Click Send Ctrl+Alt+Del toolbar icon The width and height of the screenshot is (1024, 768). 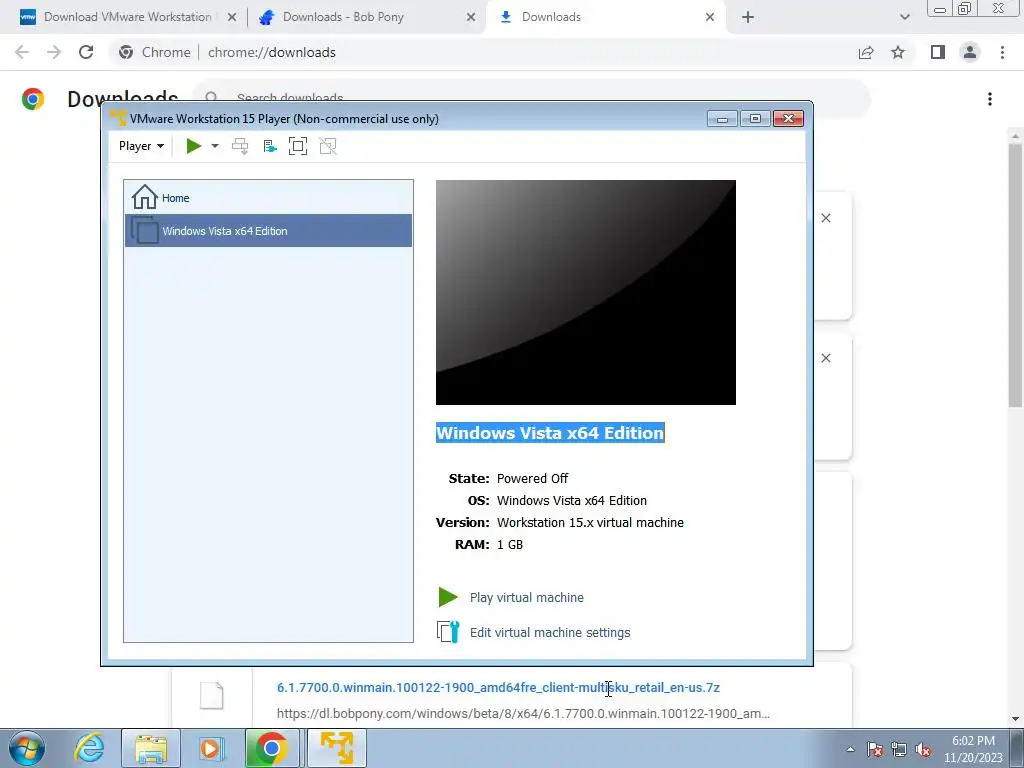click(240, 146)
